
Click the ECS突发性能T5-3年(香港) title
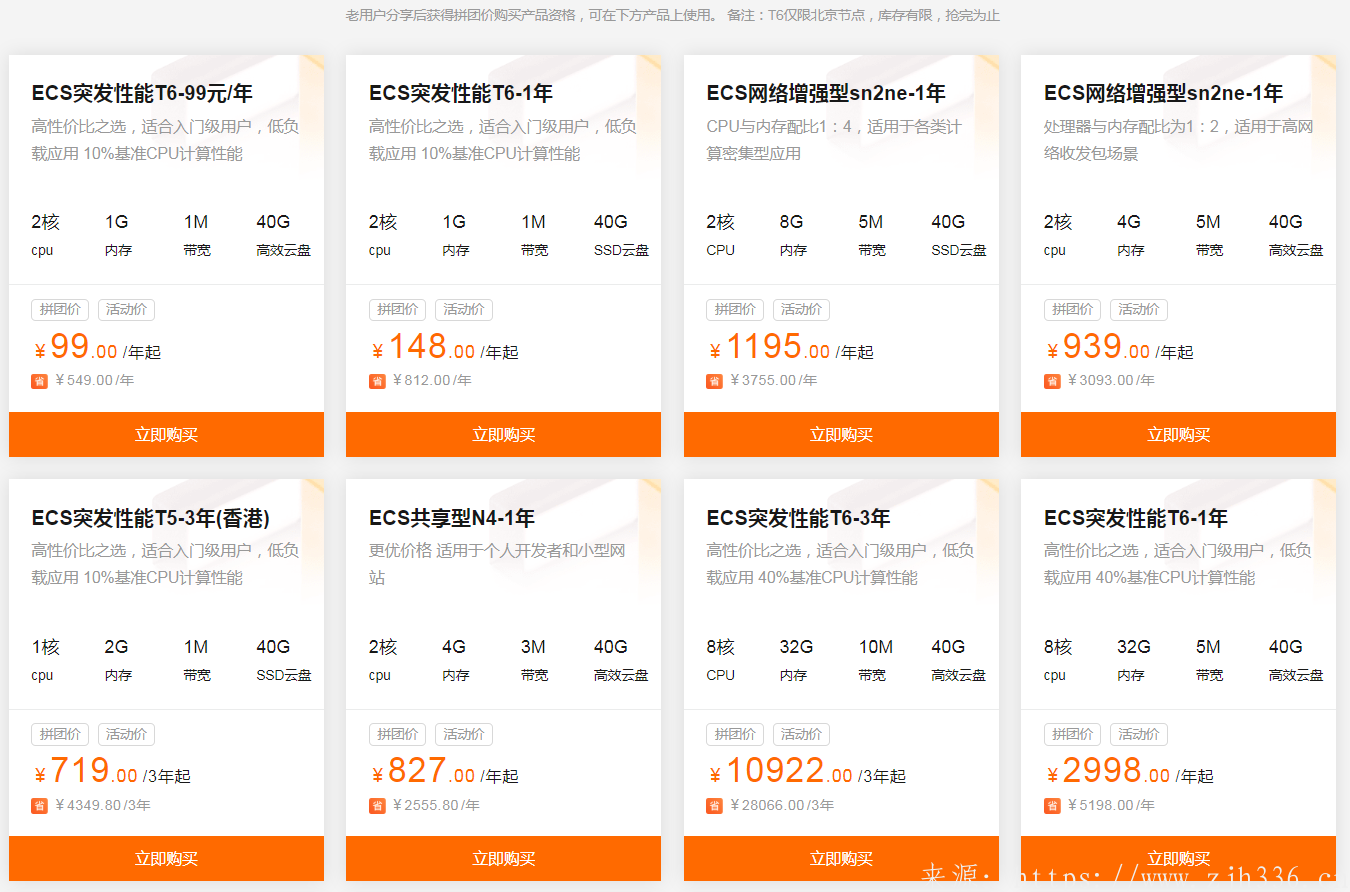(151, 518)
